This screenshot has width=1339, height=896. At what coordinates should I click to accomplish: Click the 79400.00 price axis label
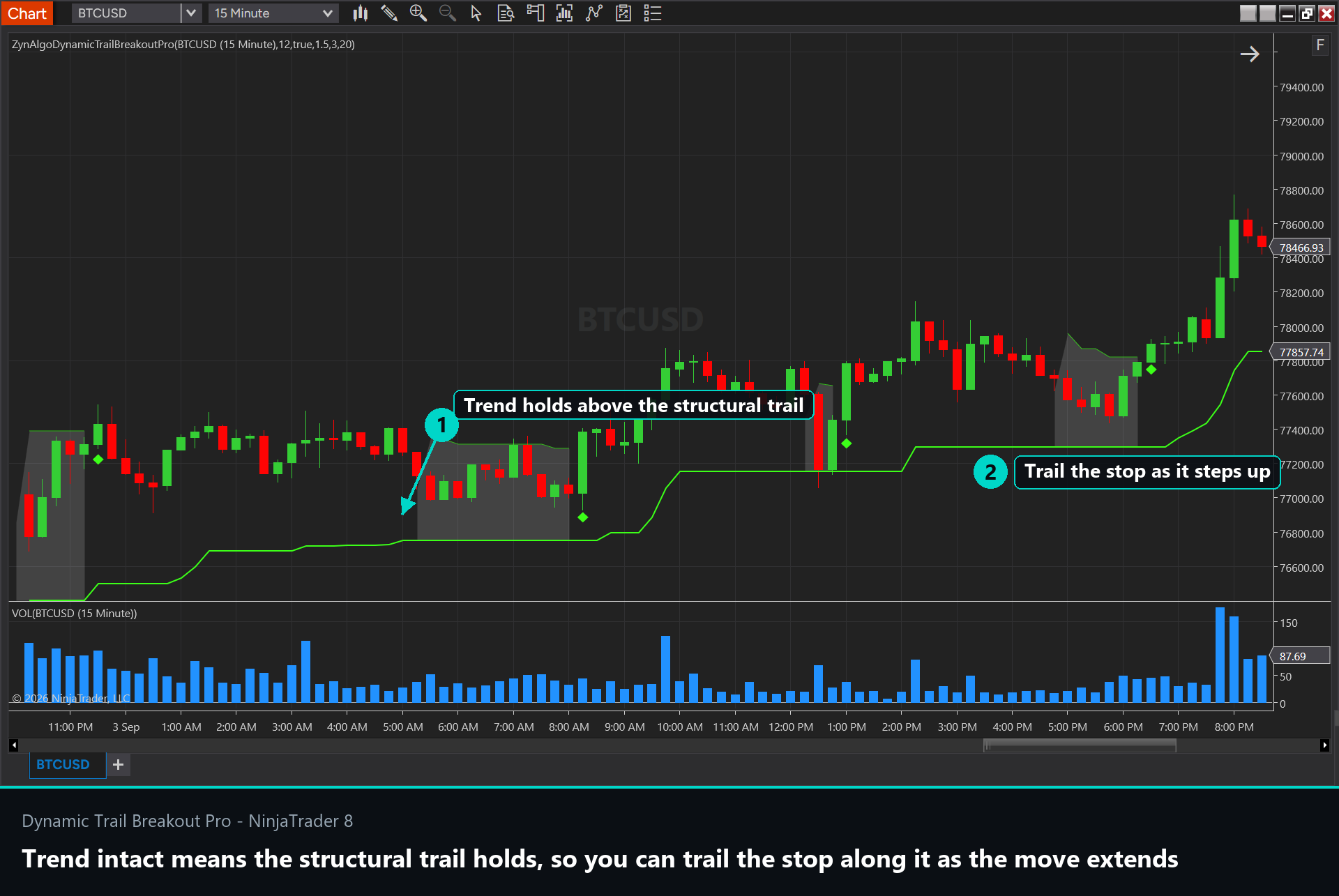coord(1301,88)
